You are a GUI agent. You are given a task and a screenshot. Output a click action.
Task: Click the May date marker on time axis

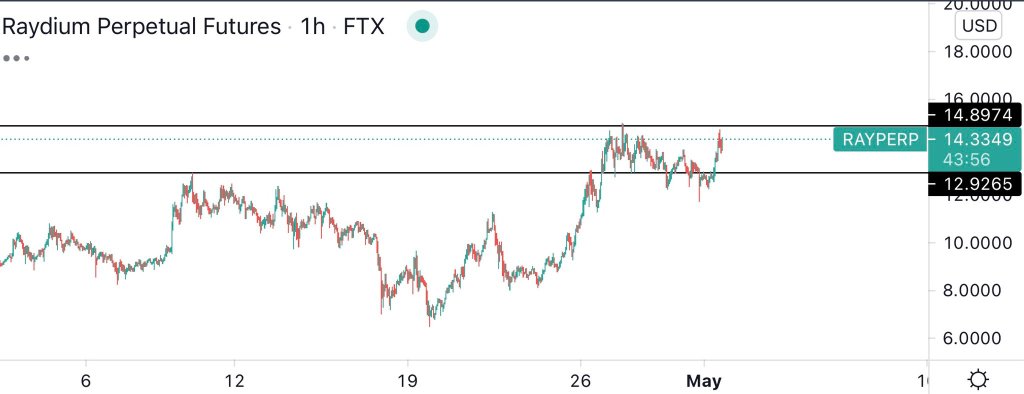coord(703,380)
